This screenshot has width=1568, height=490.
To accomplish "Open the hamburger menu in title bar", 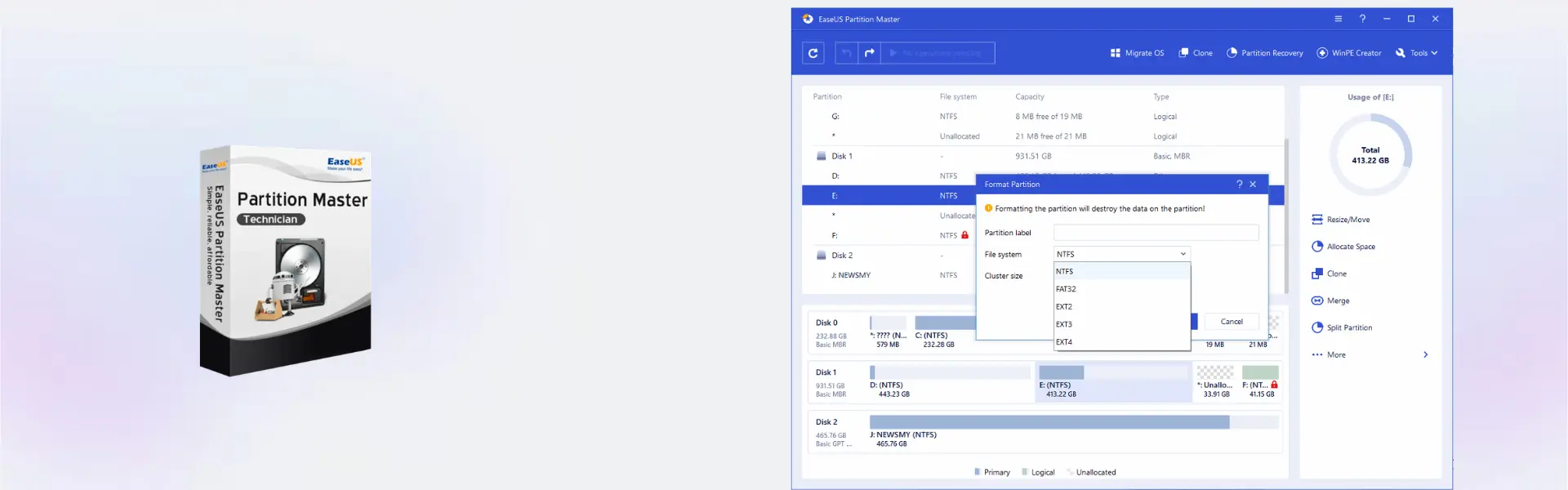I will tap(1338, 19).
